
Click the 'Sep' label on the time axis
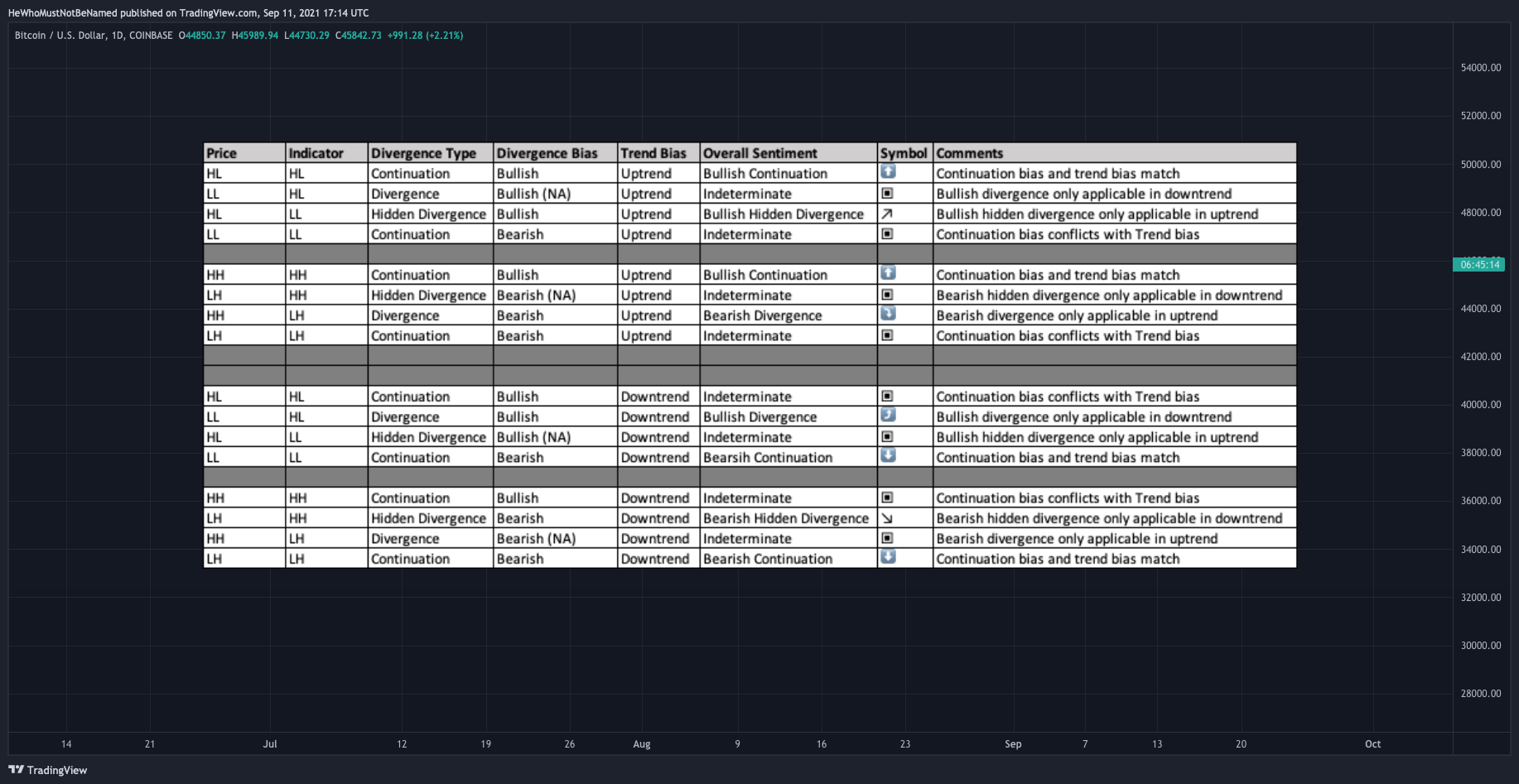tap(1013, 744)
